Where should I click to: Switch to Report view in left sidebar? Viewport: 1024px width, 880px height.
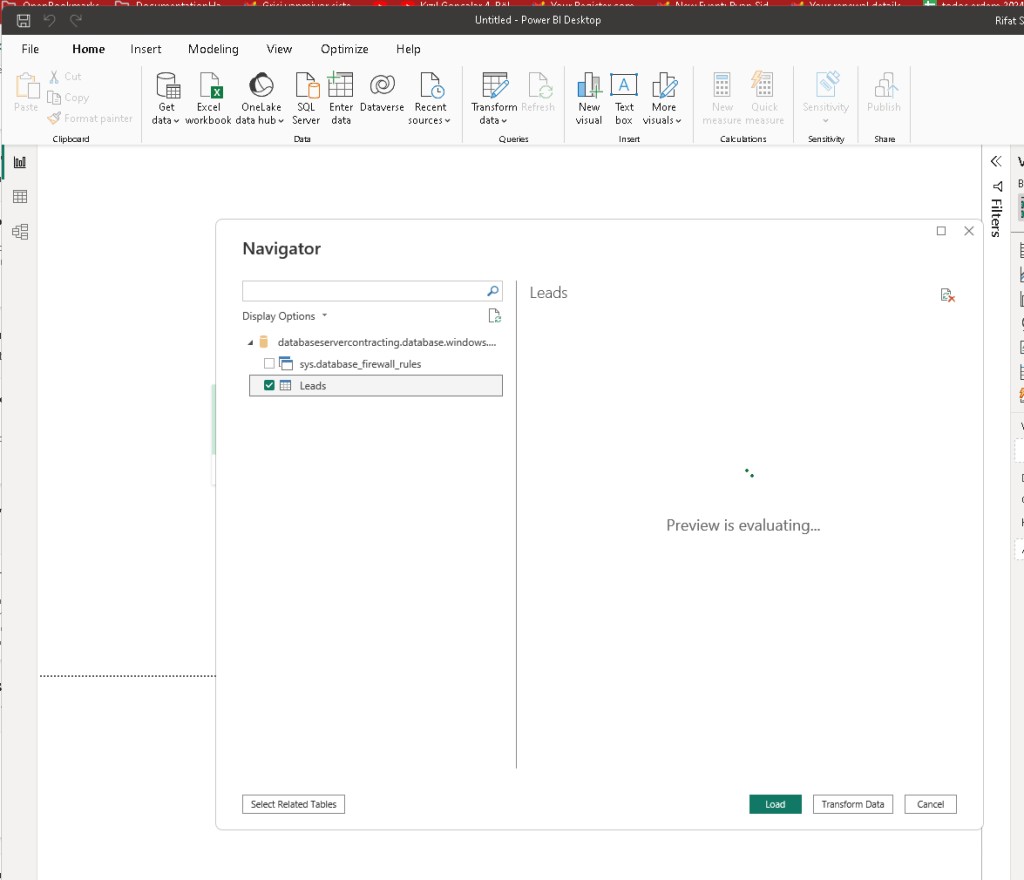click(20, 162)
